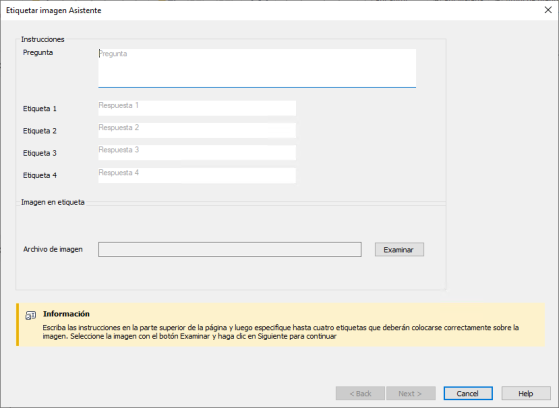The width and height of the screenshot is (559, 408).
Task: Open Help for this wizard
Action: tap(526, 393)
